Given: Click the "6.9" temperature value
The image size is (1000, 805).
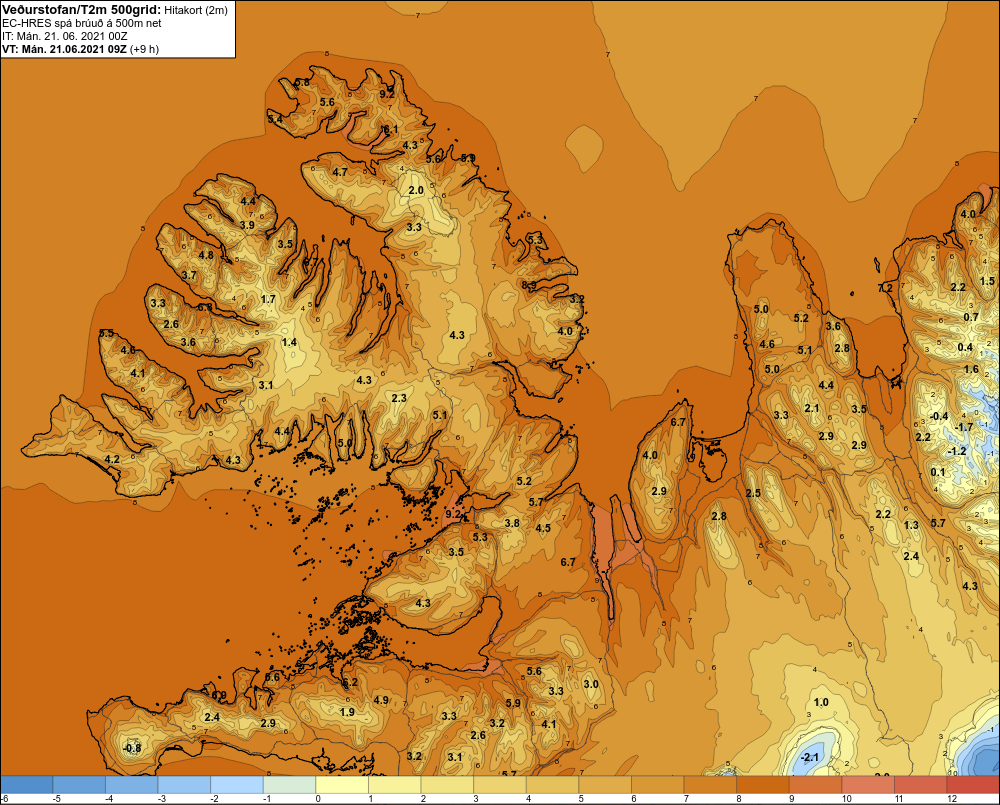Looking at the screenshot, I should click(x=219, y=696).
